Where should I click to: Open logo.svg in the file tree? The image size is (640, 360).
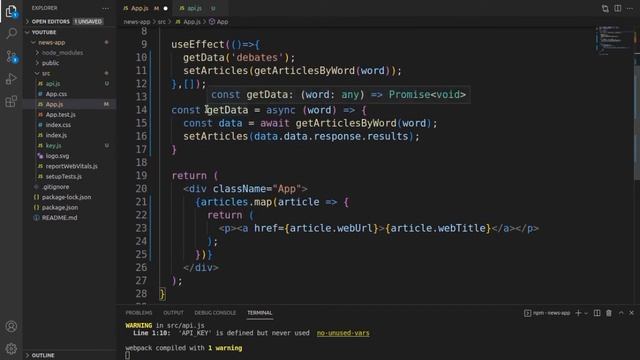coord(69,156)
